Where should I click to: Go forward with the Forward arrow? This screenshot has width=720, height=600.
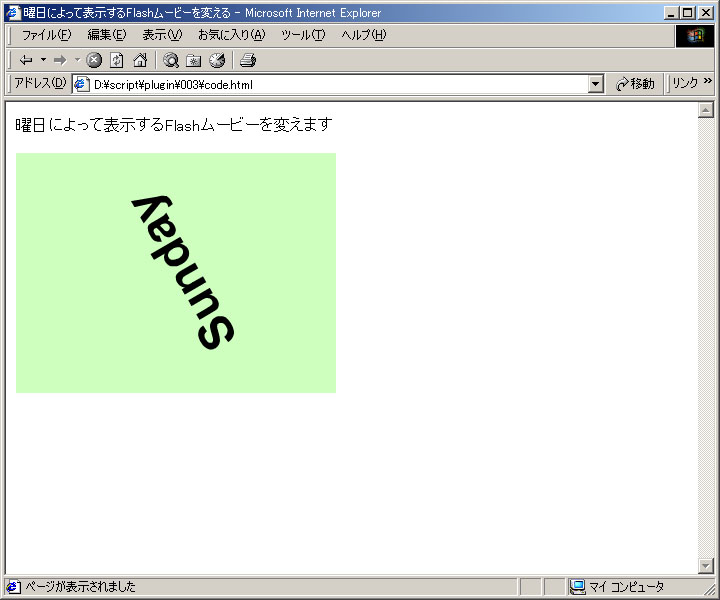coord(60,60)
